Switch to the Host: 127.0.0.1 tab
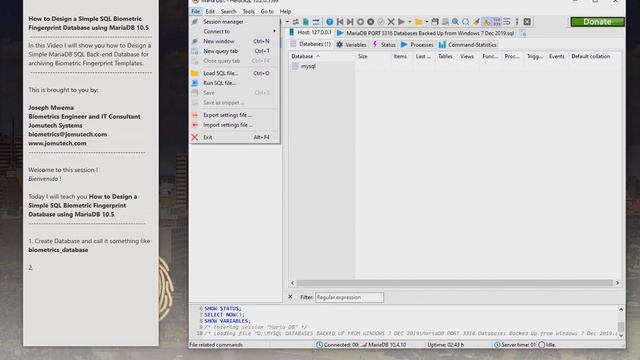The height and width of the screenshot is (360, 640). pyautogui.click(x=311, y=33)
